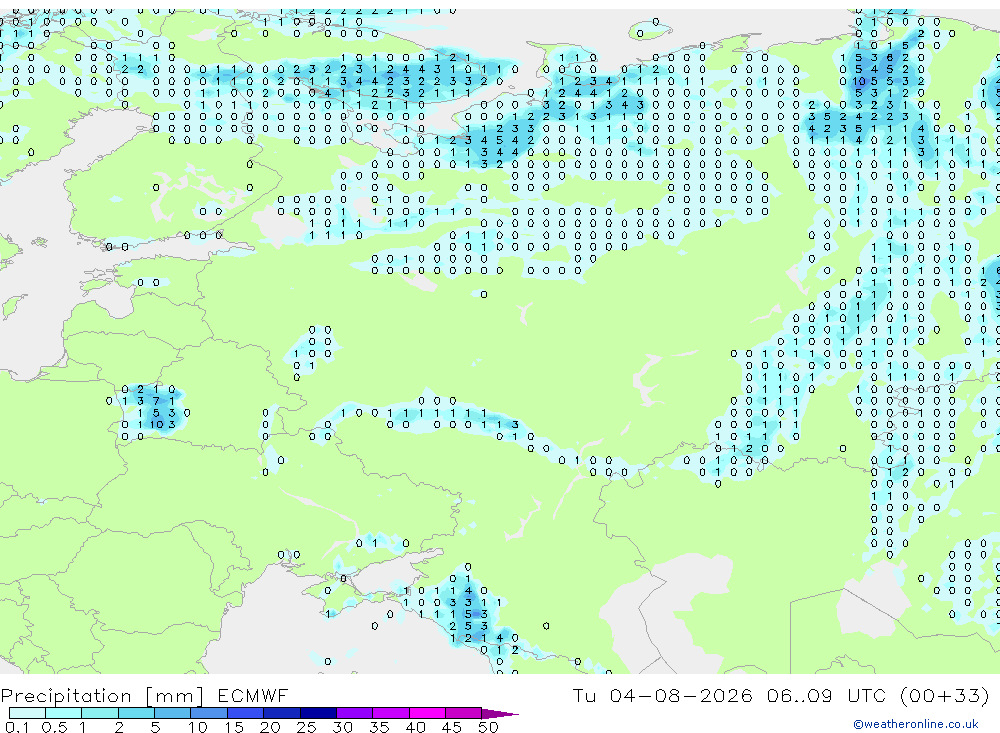
Task: Click legend label "40"
Action: point(415,727)
